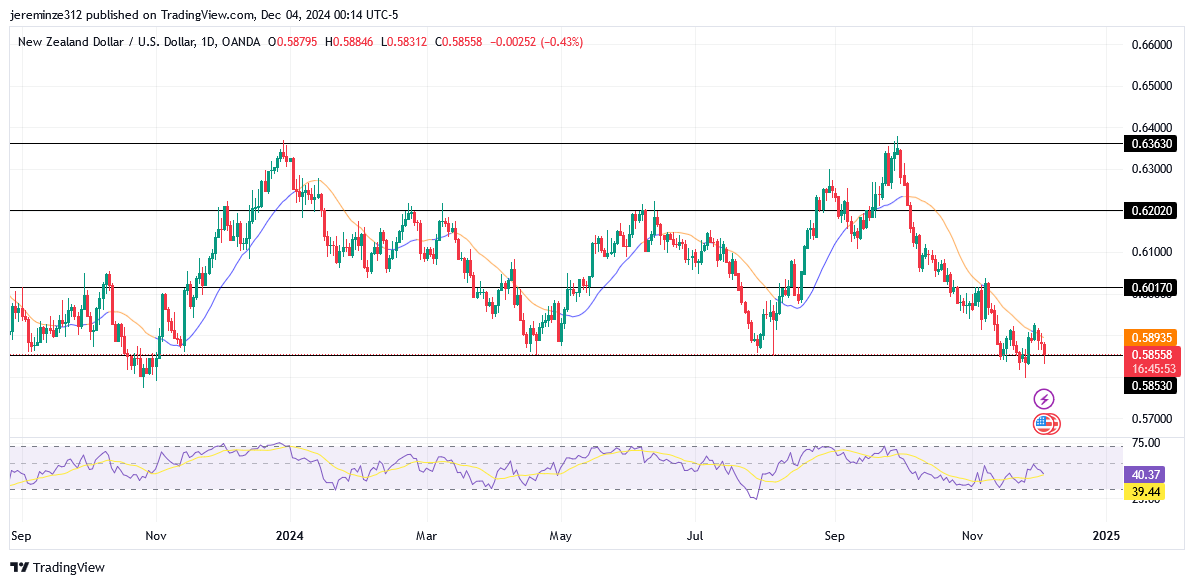Click the orange 0.58935 moving average label
This screenshot has width=1195, height=585.
tap(1151, 337)
